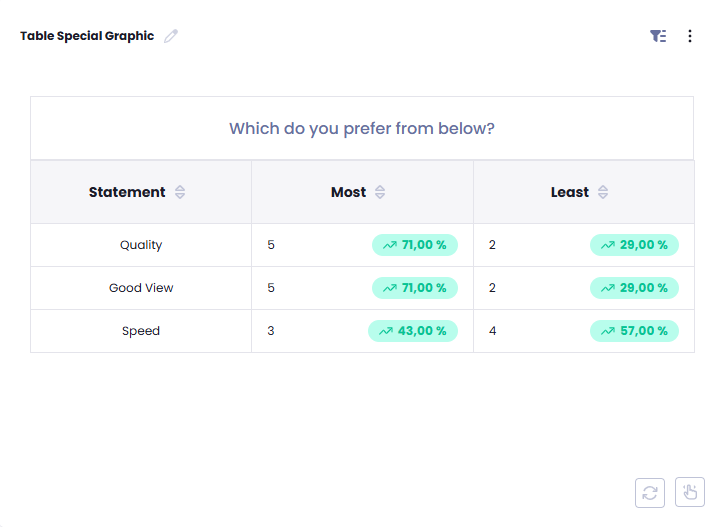Sort table by Most column arrows

(380, 192)
